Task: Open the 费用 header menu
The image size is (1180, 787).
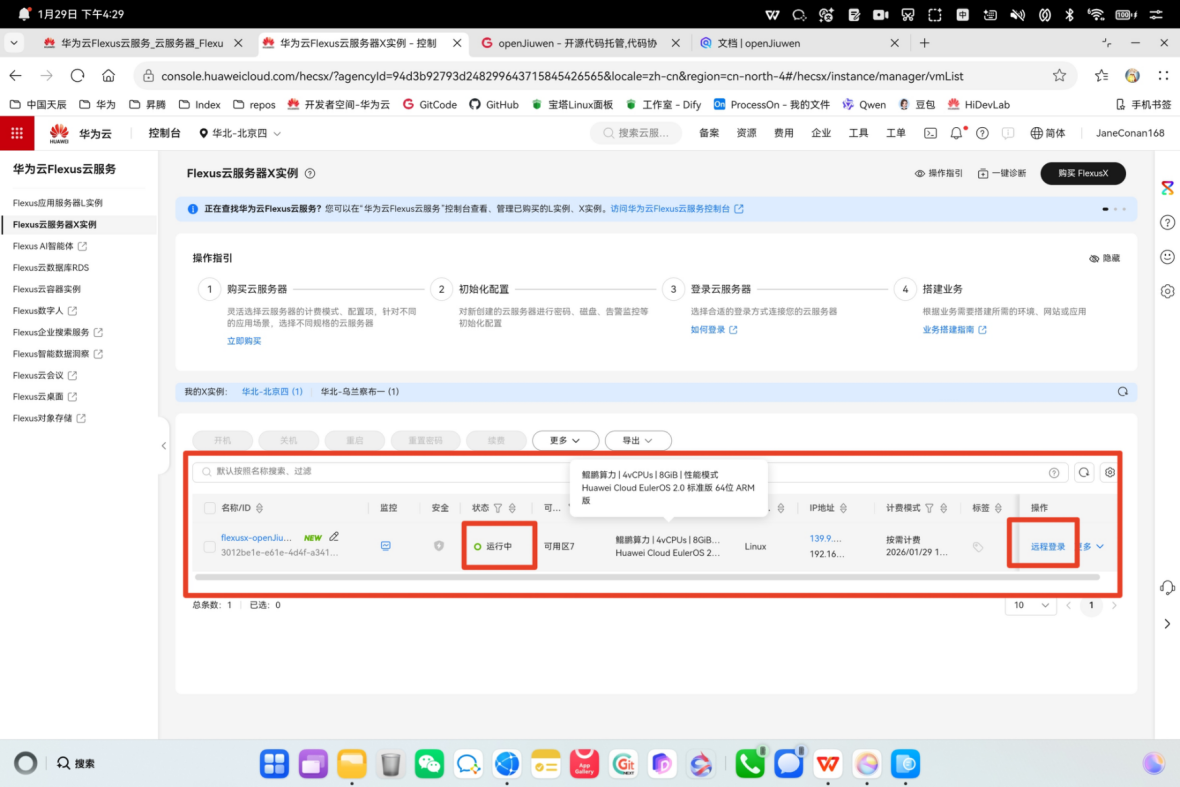Action: [783, 133]
